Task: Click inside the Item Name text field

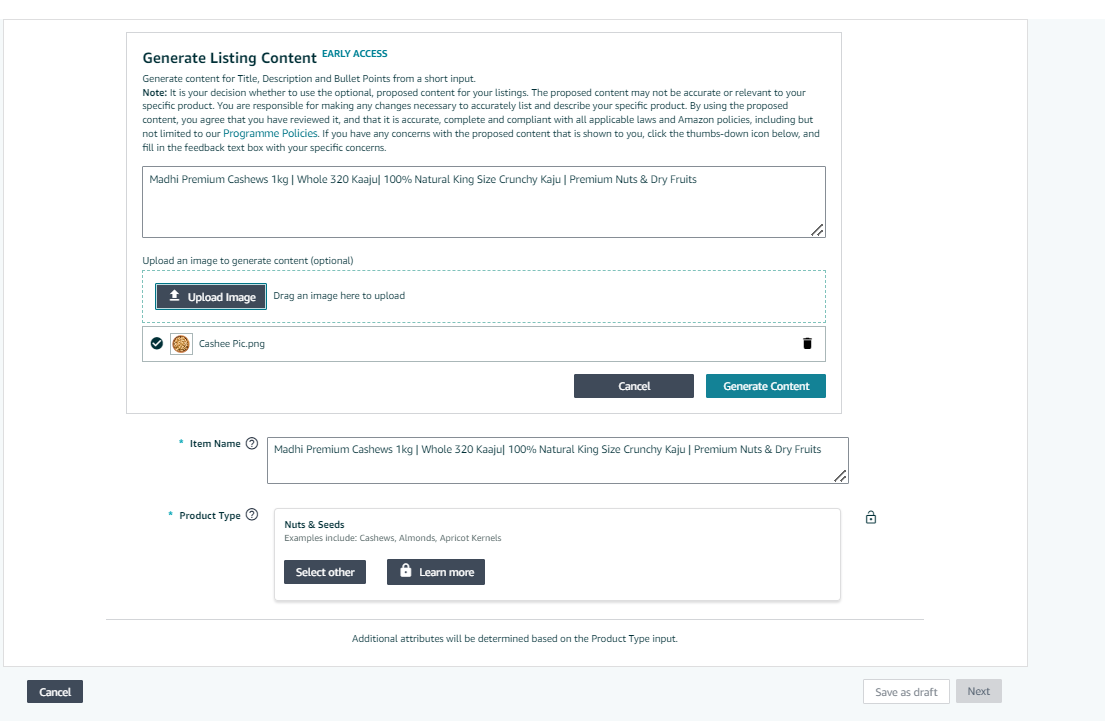Action: click(x=557, y=460)
